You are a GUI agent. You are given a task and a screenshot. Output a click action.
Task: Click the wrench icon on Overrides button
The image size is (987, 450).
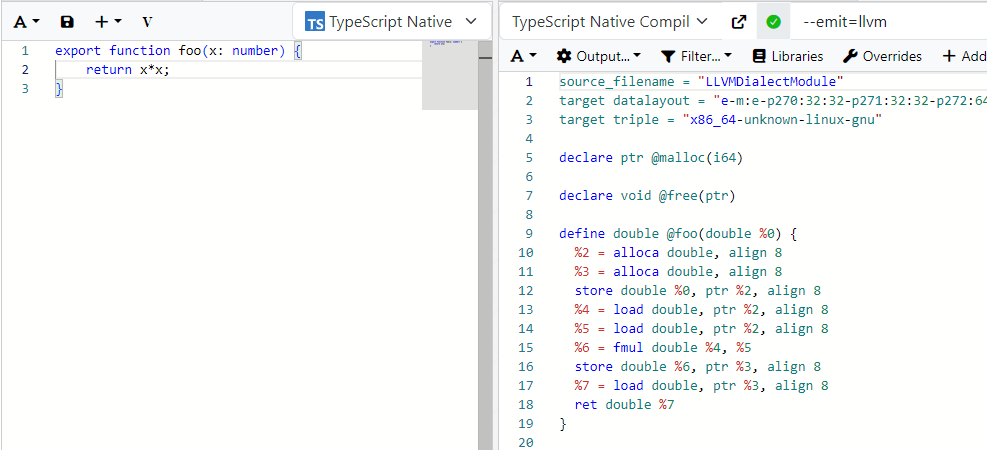(x=850, y=56)
